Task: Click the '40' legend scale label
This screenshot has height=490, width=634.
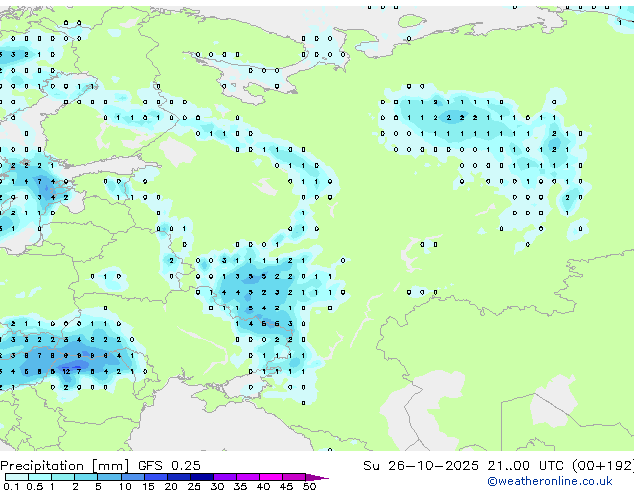Action: tap(263, 486)
